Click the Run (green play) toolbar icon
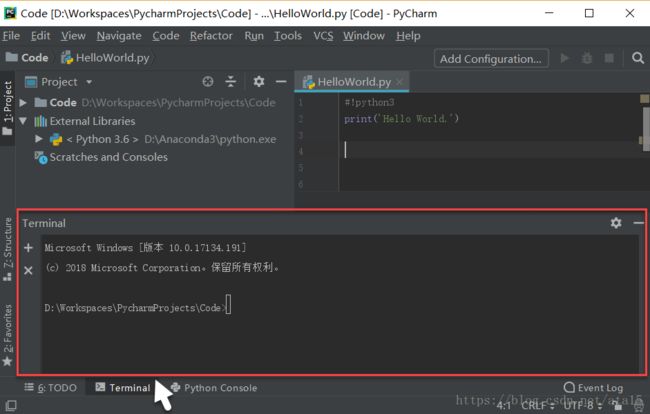 click(565, 58)
